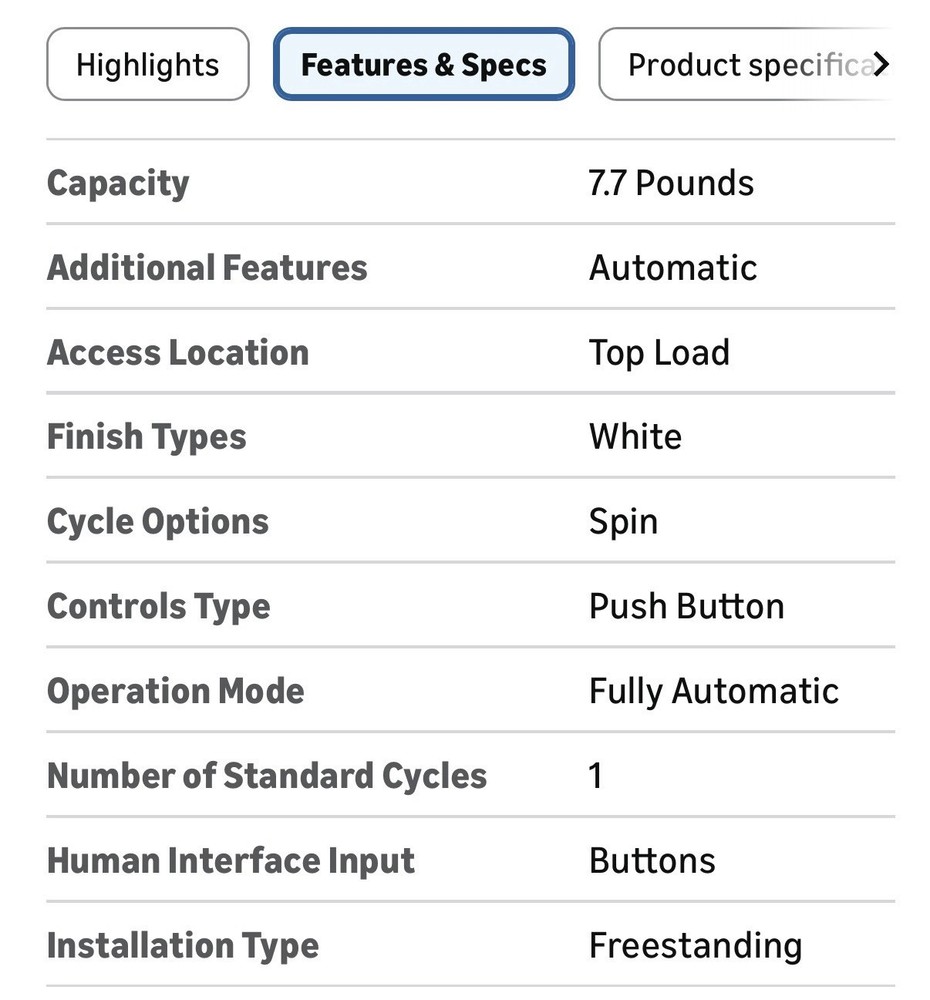
Task: Click the Number of Standard Cycles label
Action: (x=267, y=776)
